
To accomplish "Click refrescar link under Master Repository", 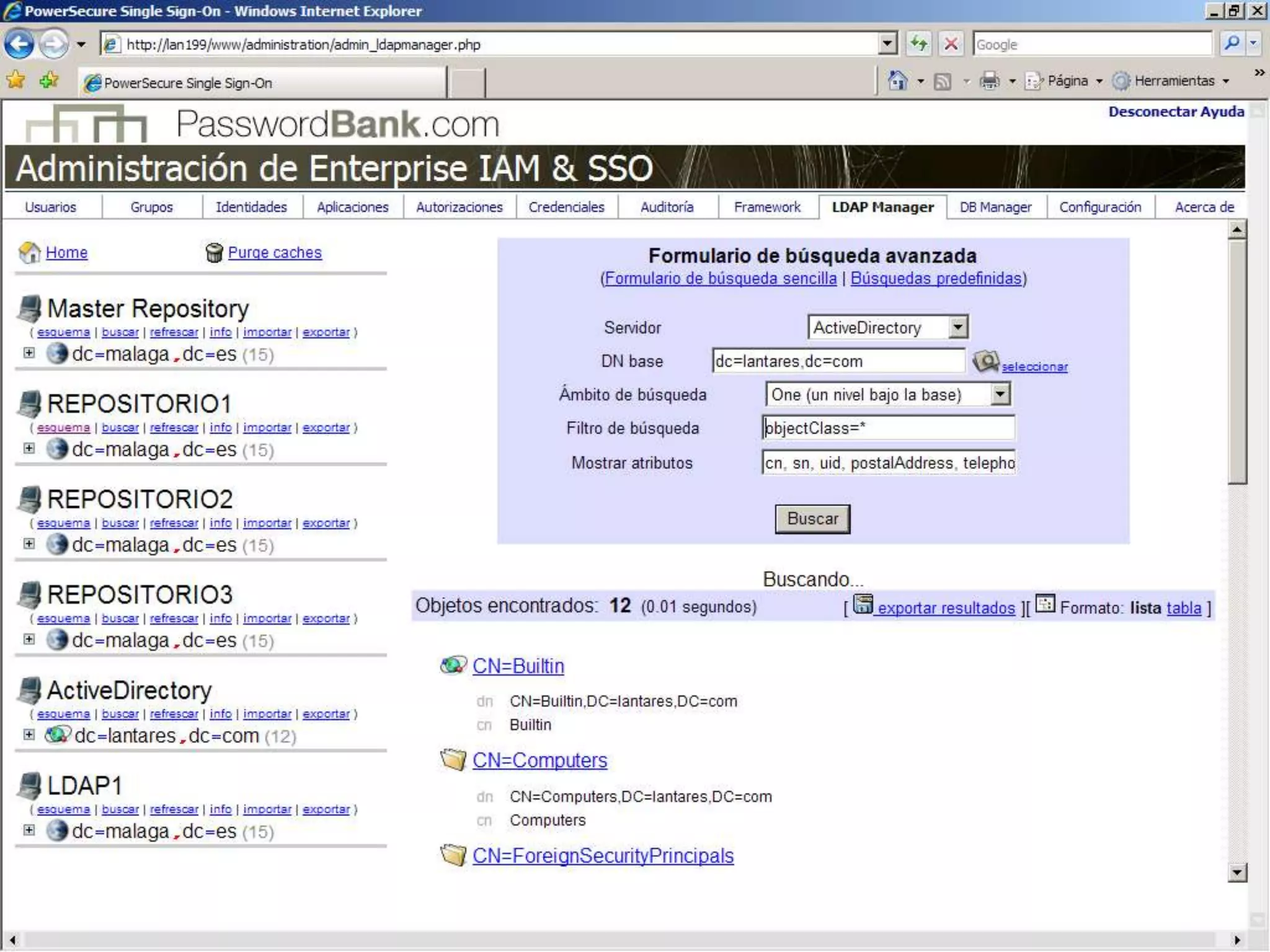I will (x=174, y=332).
